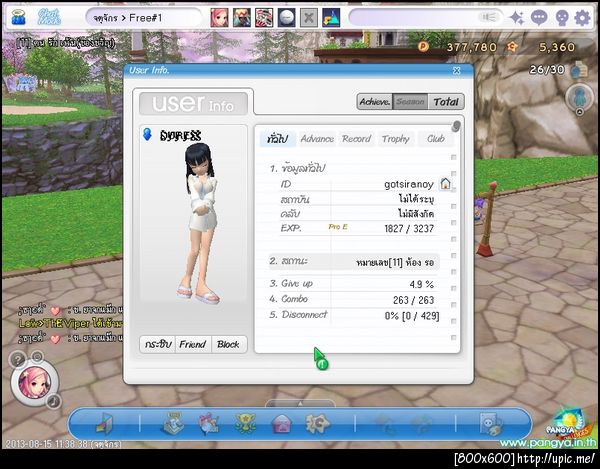Select the user Info main tab

point(194,103)
